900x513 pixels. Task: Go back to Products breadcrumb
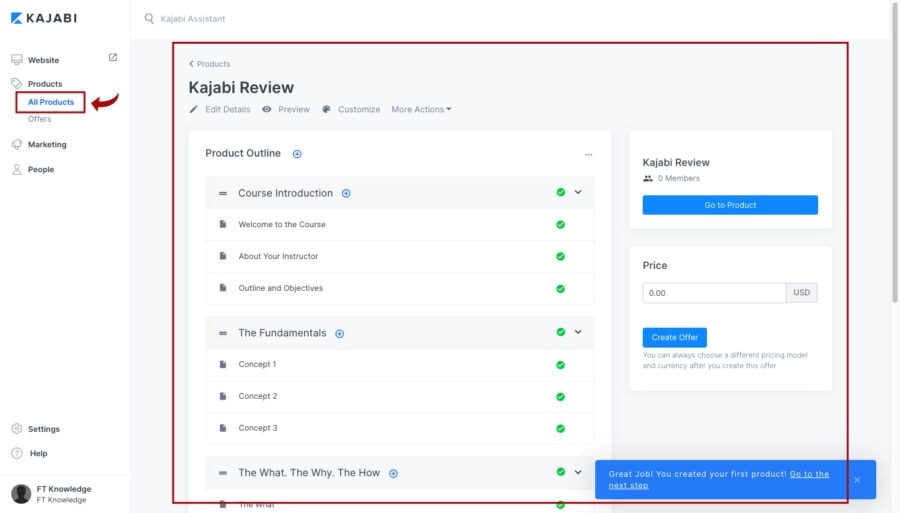tap(210, 64)
